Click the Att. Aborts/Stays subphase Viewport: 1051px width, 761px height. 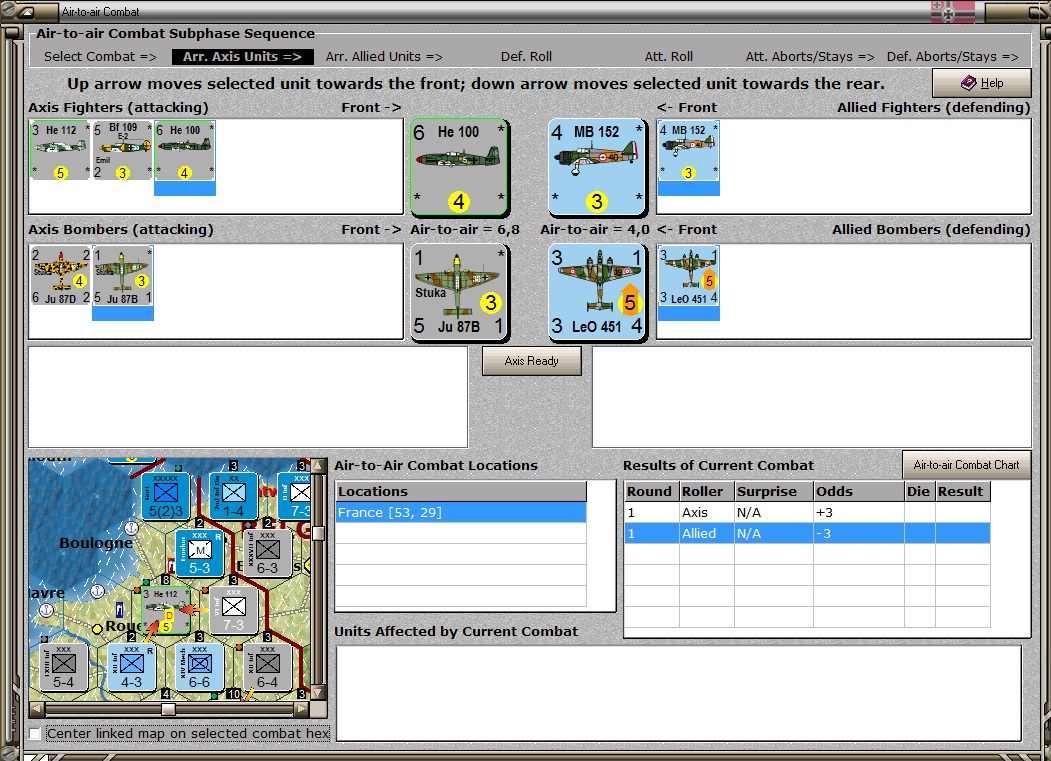pyautogui.click(x=810, y=57)
